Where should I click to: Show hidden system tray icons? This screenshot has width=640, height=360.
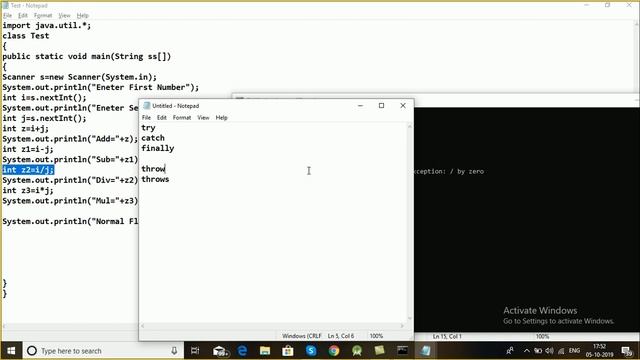(527, 351)
